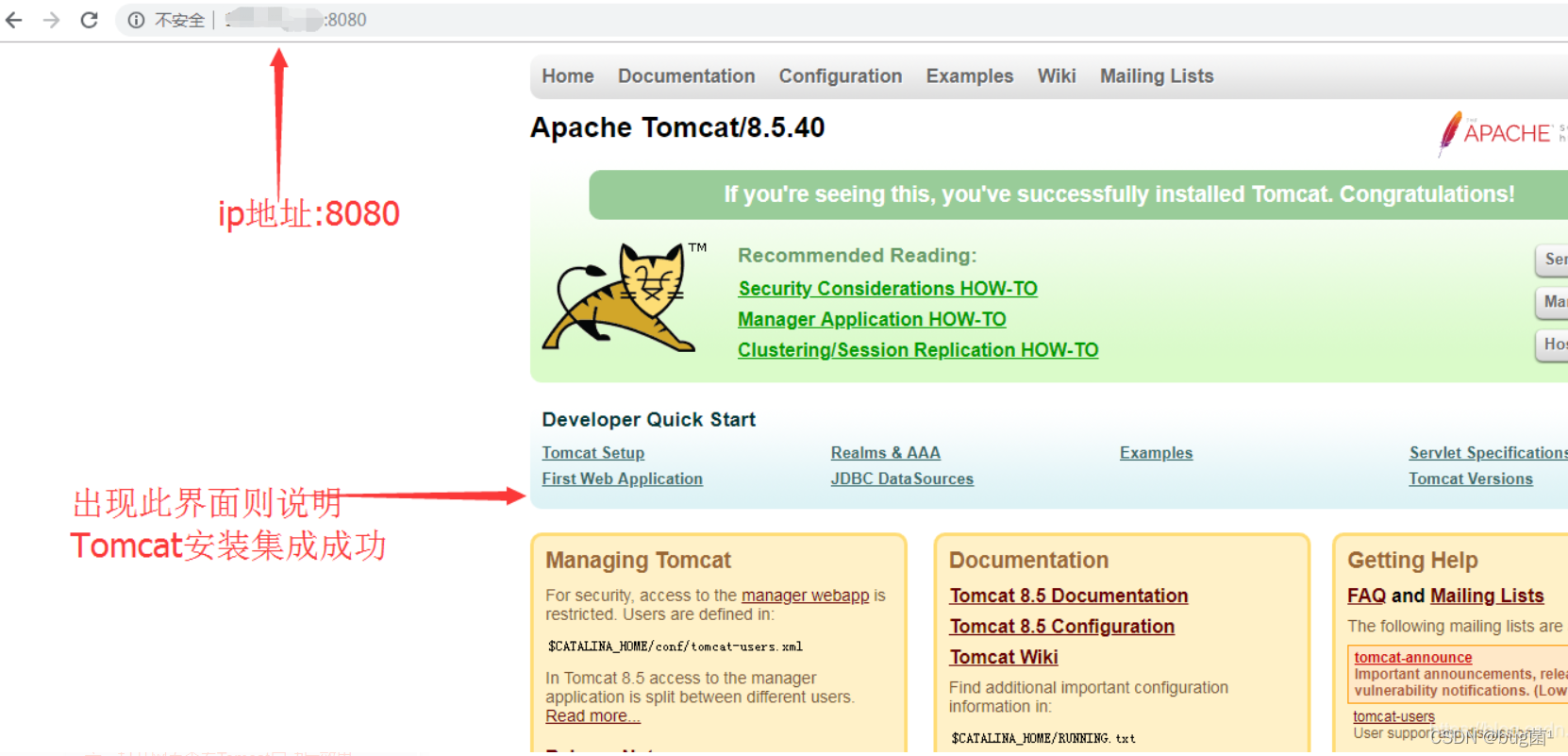
Task: Open the Tomcat Versions link
Action: [x=1471, y=479]
